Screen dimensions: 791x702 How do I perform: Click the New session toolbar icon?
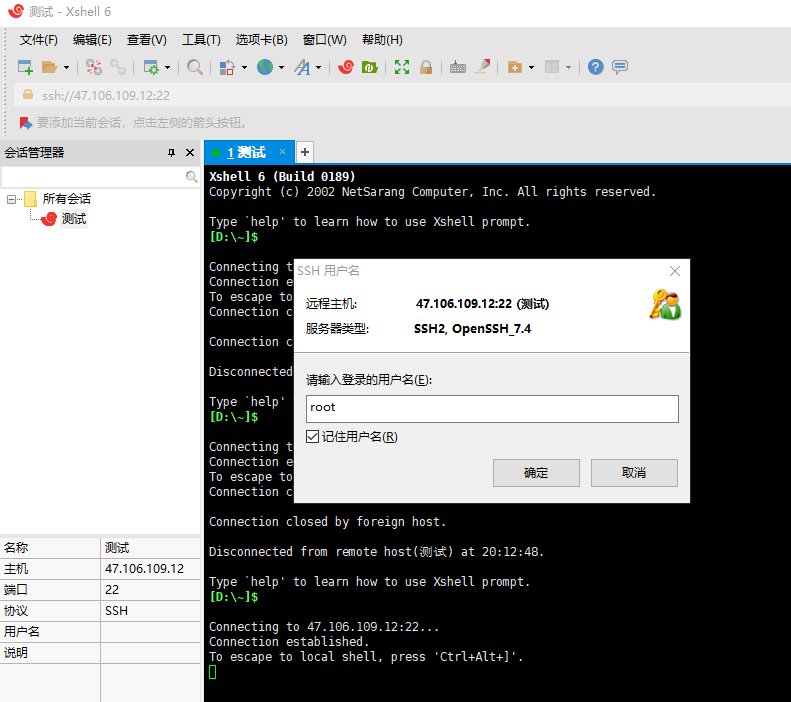point(25,67)
